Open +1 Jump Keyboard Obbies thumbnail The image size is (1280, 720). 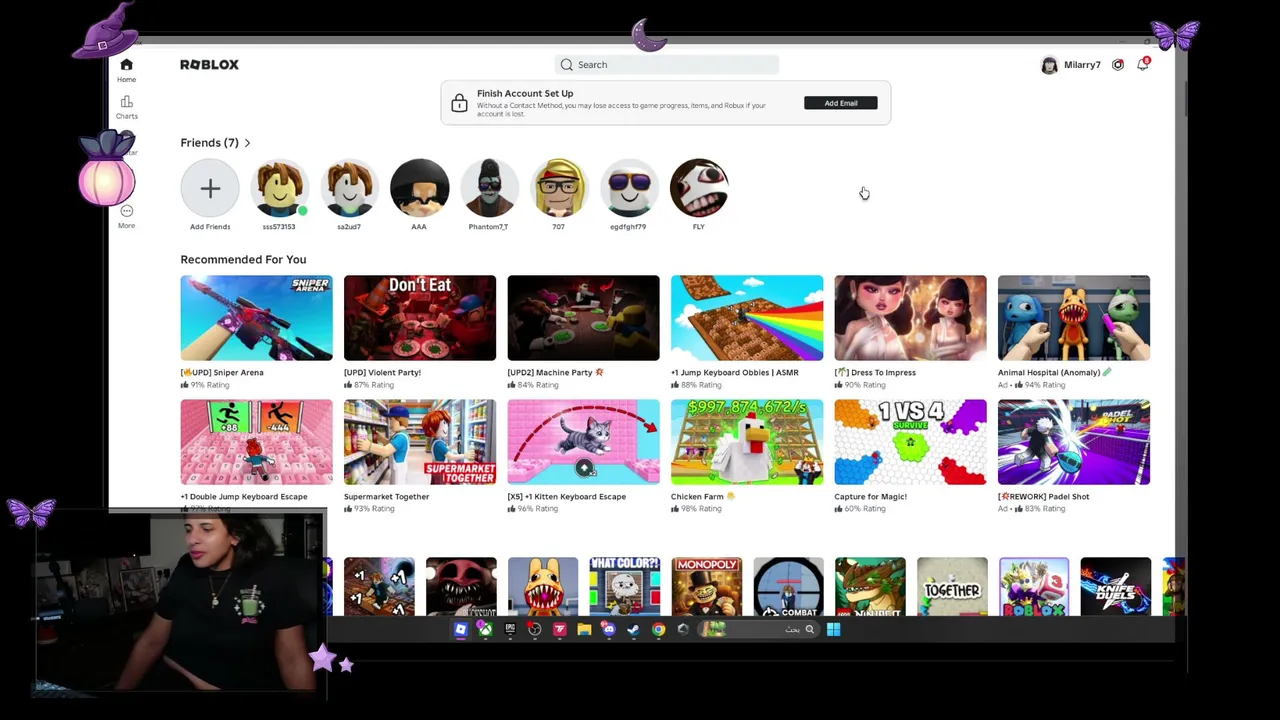click(747, 318)
